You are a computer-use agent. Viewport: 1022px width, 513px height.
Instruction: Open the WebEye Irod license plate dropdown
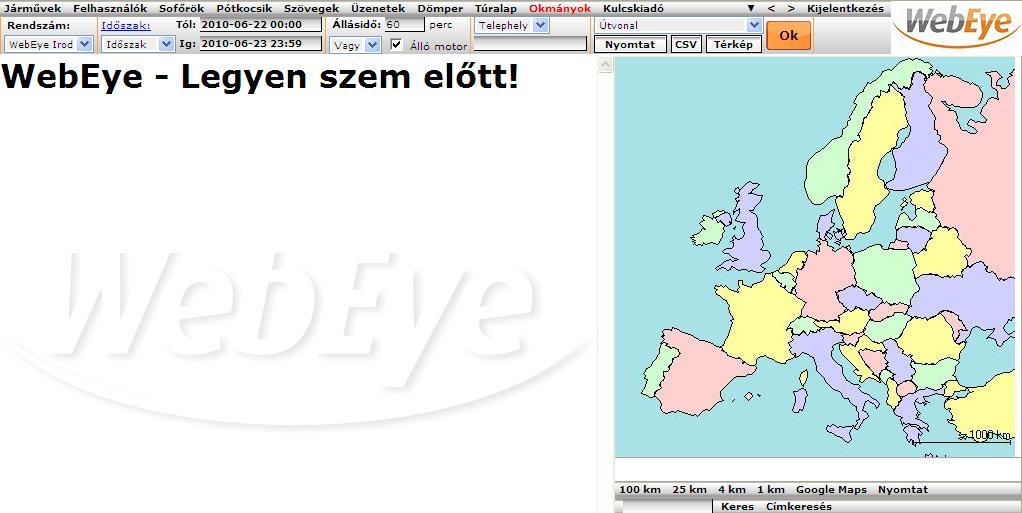coord(49,44)
